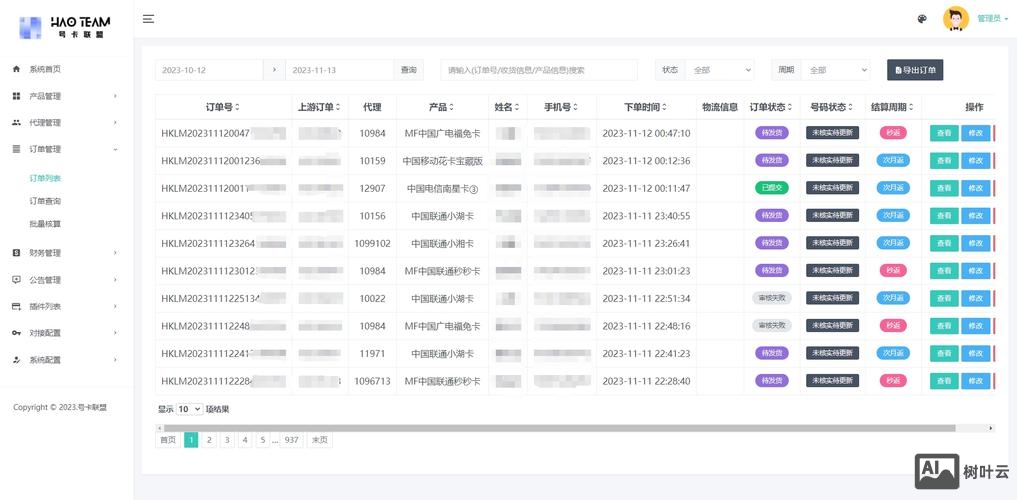
Task: Sort by 产品 column header
Action: click(x=442, y=107)
